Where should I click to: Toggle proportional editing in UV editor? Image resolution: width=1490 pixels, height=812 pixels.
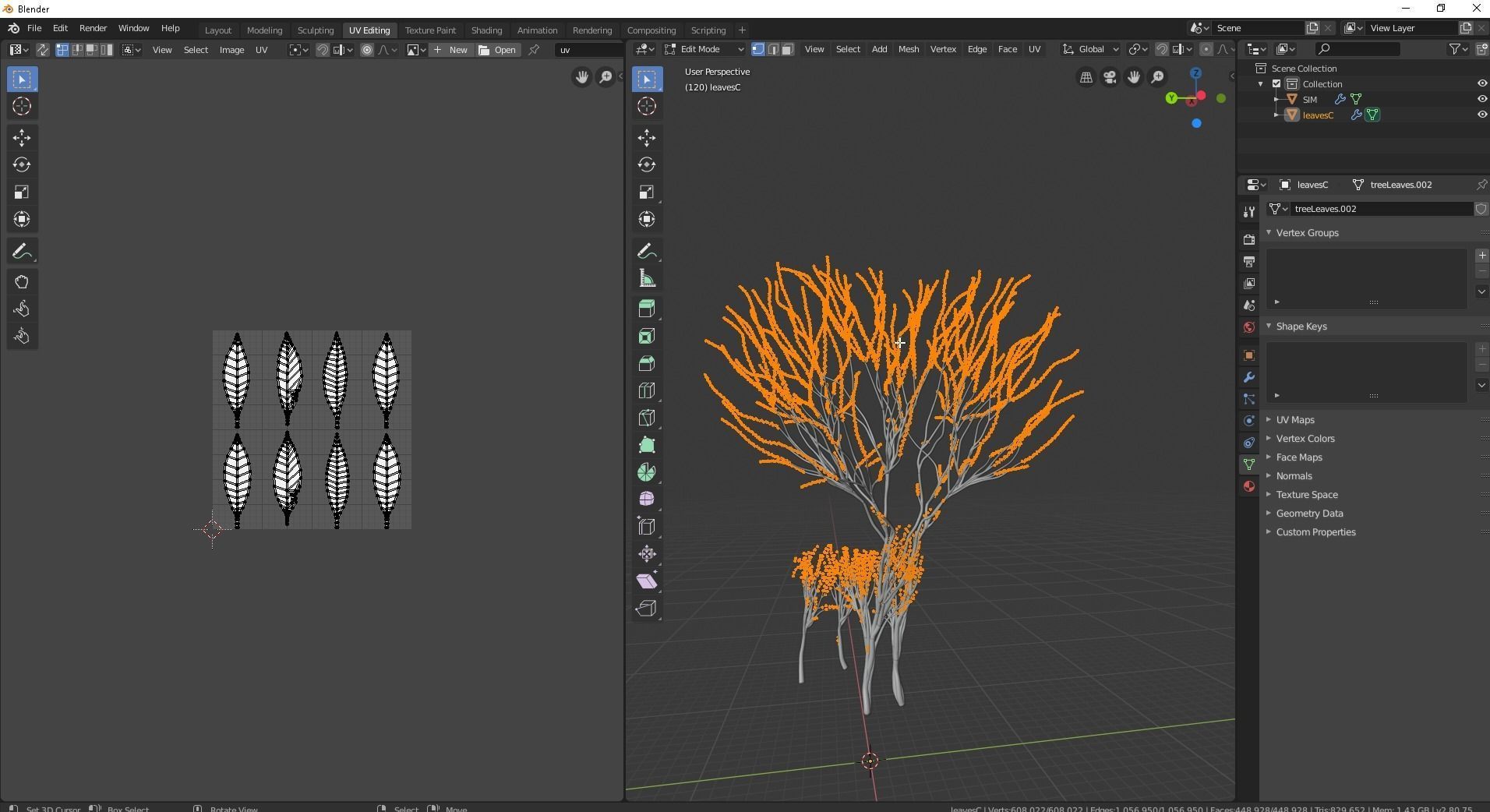click(x=367, y=50)
